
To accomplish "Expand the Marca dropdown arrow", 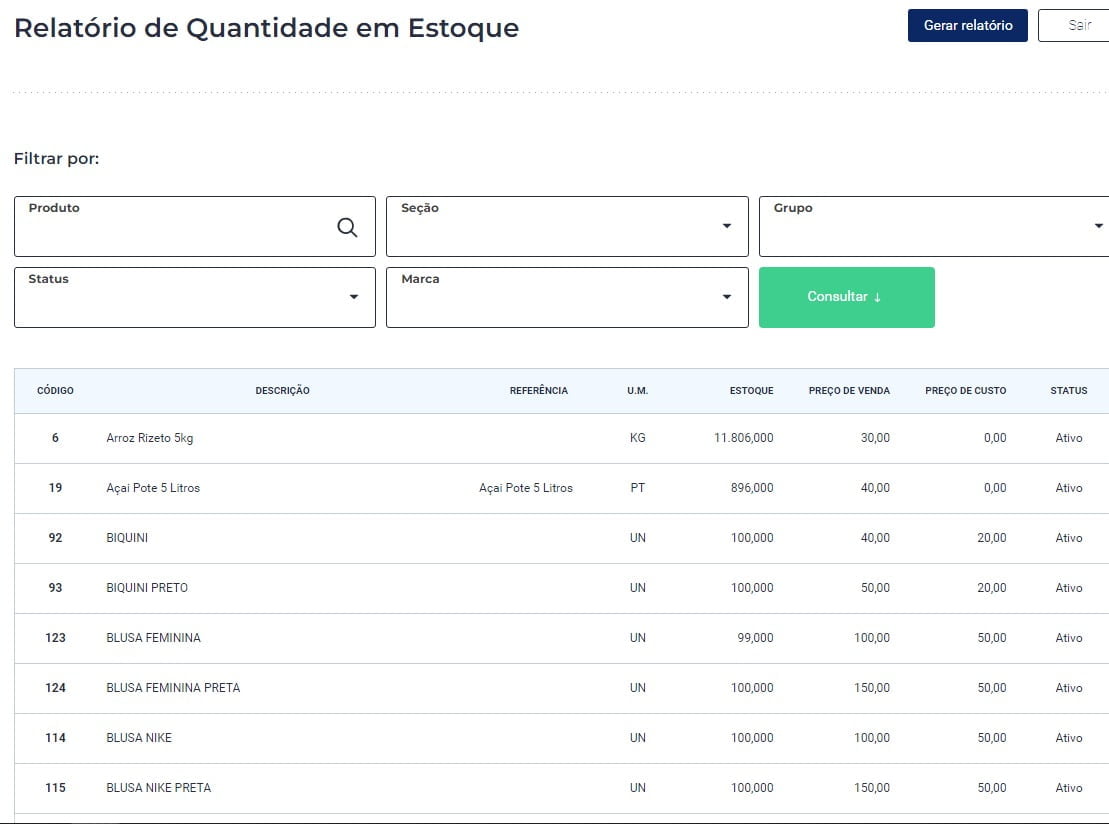I will [727, 297].
